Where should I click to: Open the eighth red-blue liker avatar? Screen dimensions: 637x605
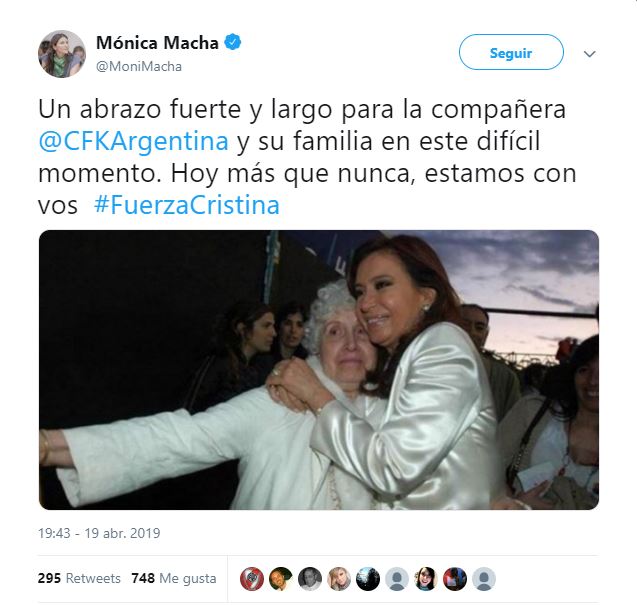tap(455, 579)
